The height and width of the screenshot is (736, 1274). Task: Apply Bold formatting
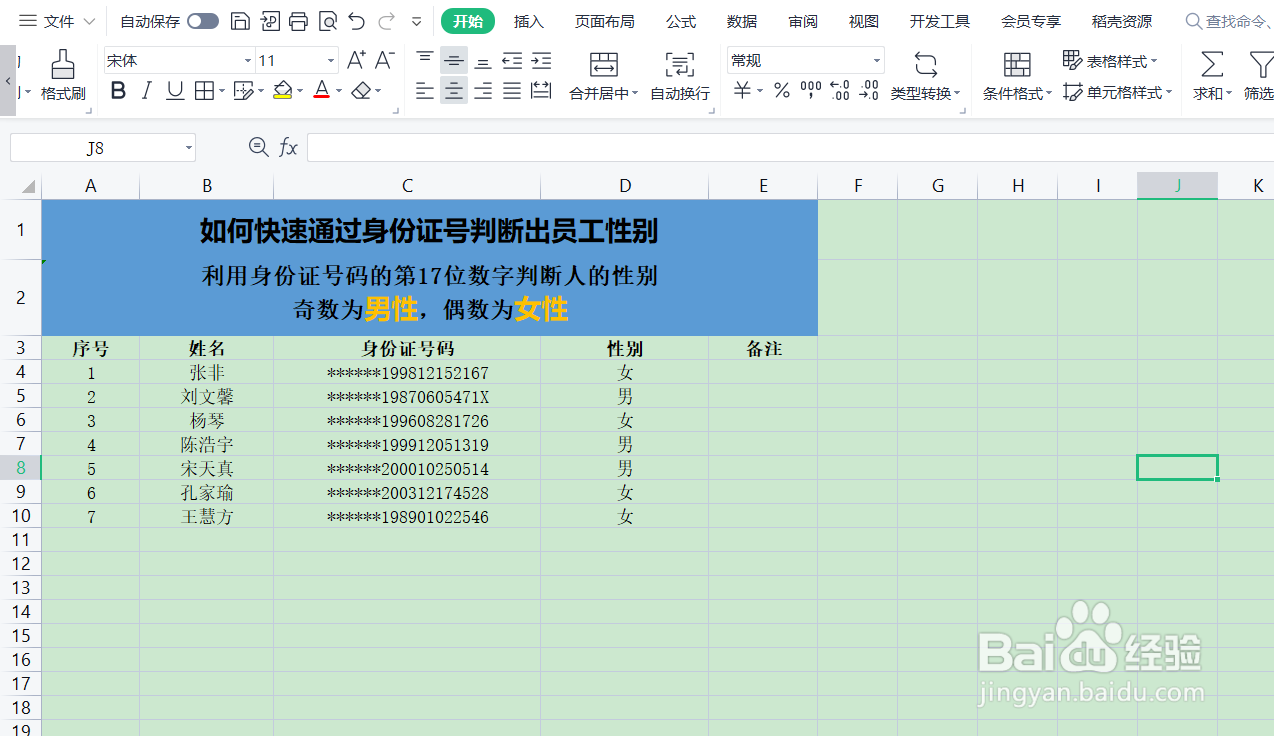[118, 91]
